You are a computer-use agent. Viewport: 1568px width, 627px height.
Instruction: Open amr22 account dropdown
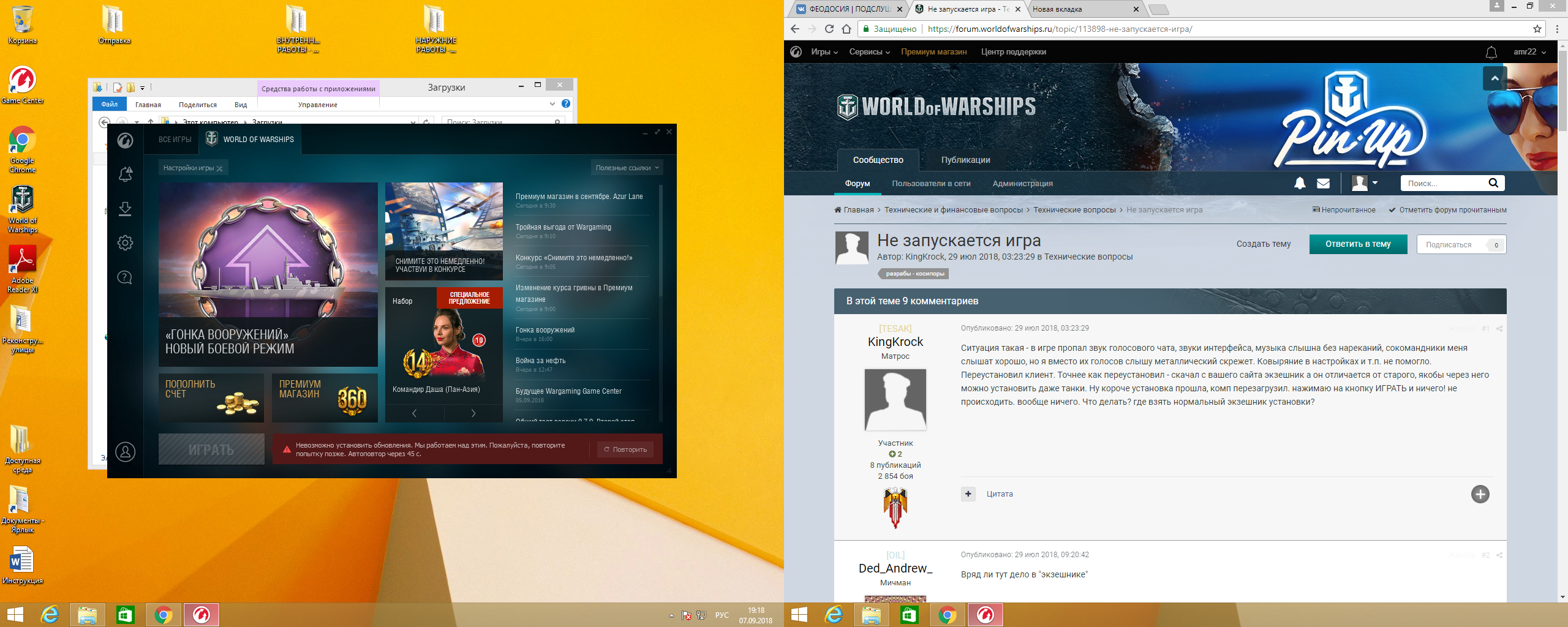[1529, 52]
